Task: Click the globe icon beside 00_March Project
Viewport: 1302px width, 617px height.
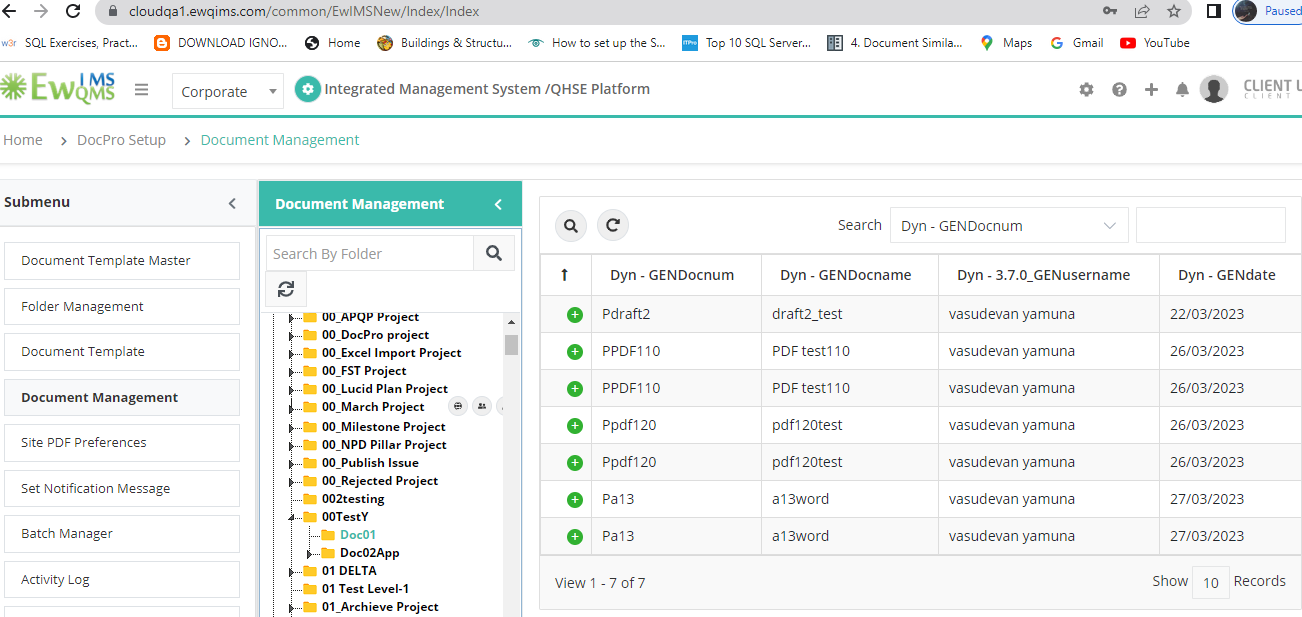Action: click(458, 406)
